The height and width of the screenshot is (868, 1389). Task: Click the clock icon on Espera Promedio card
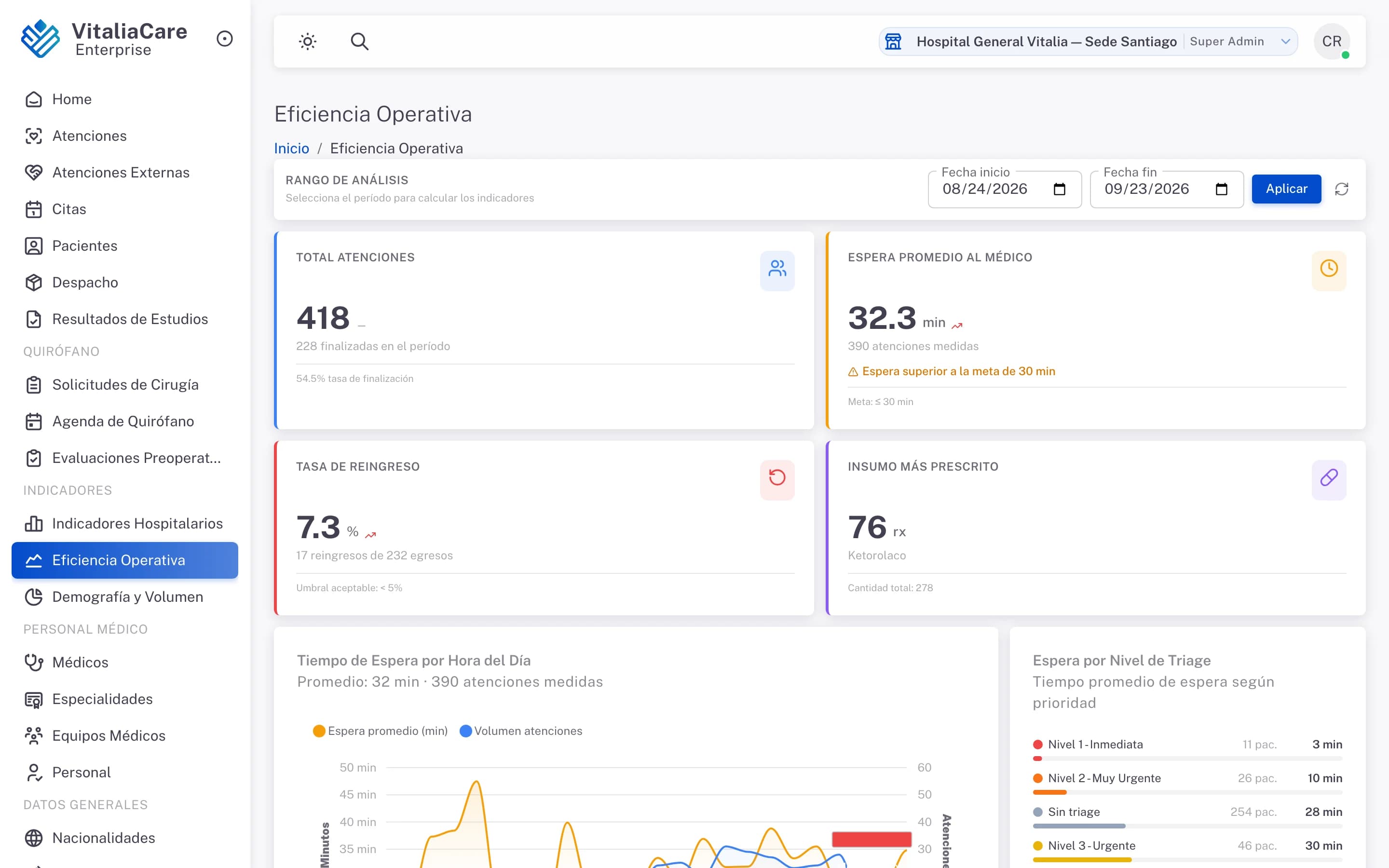click(x=1329, y=269)
